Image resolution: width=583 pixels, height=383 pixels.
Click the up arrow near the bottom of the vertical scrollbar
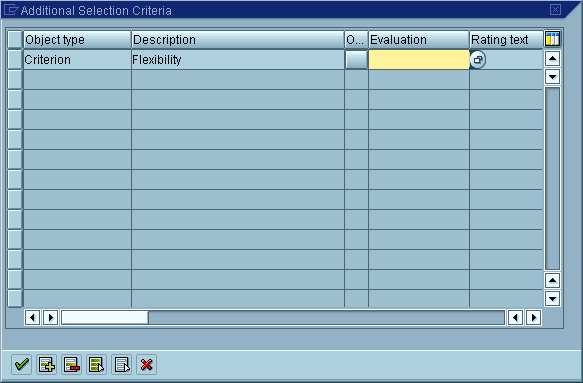pos(553,280)
